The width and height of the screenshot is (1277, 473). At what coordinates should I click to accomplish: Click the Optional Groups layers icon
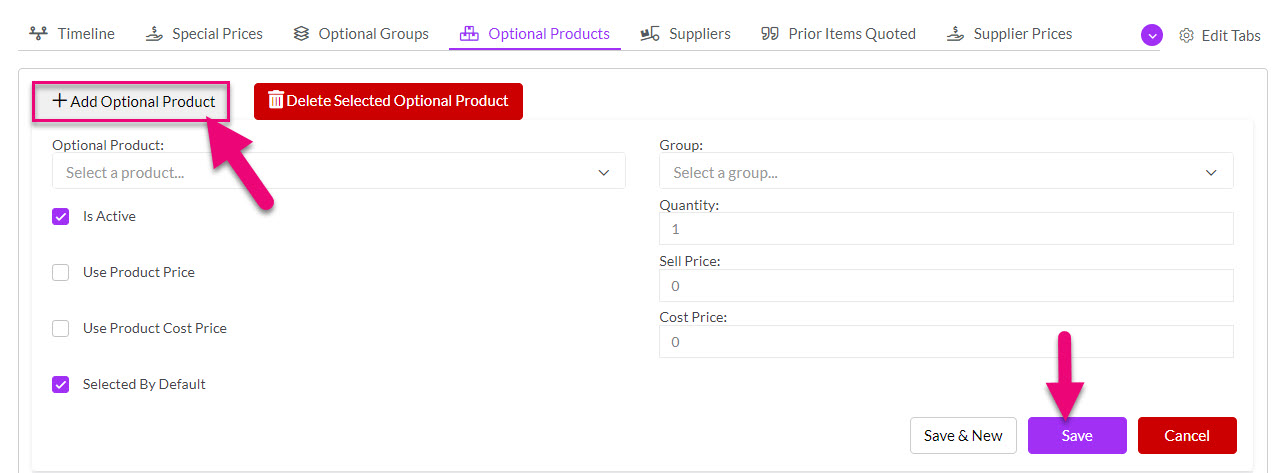tap(301, 34)
